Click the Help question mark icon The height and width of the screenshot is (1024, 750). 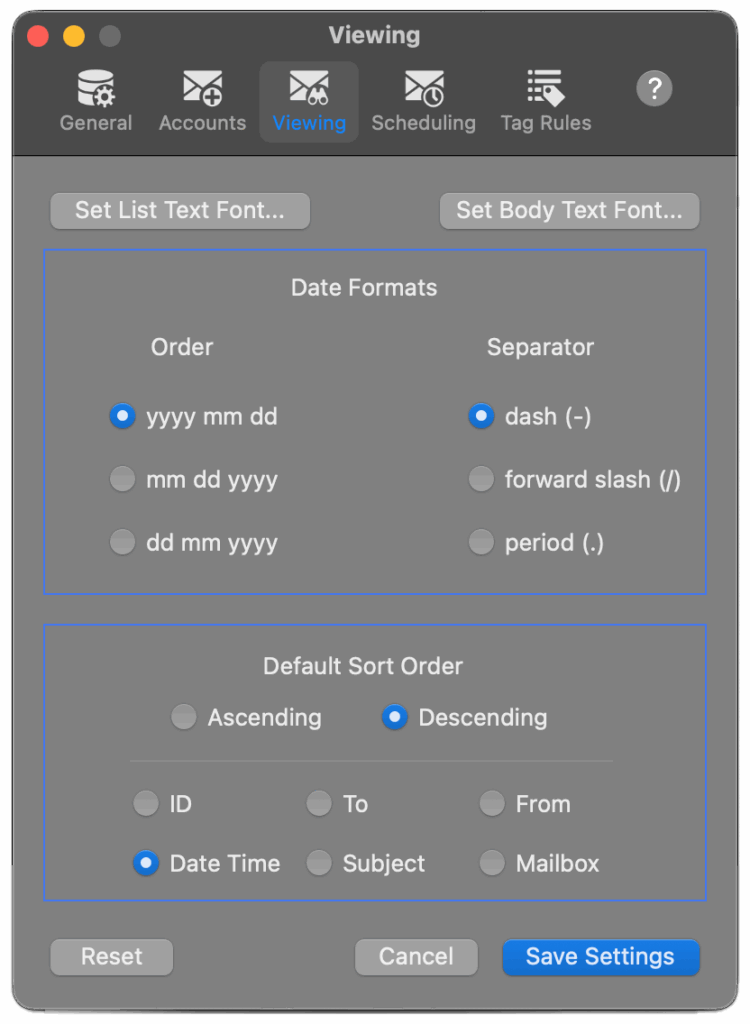click(x=654, y=88)
